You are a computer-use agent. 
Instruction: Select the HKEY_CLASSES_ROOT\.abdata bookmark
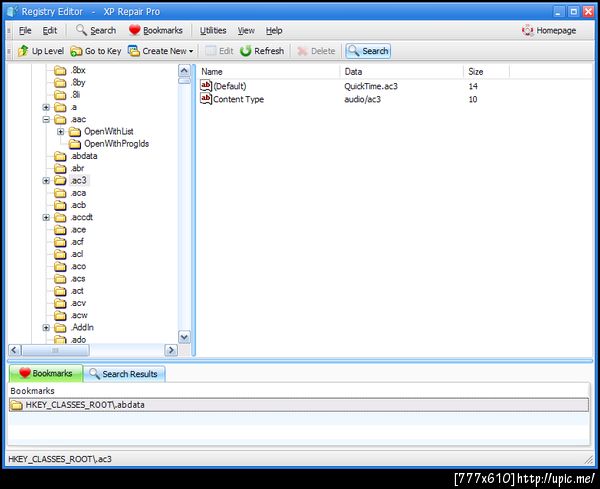[298, 405]
